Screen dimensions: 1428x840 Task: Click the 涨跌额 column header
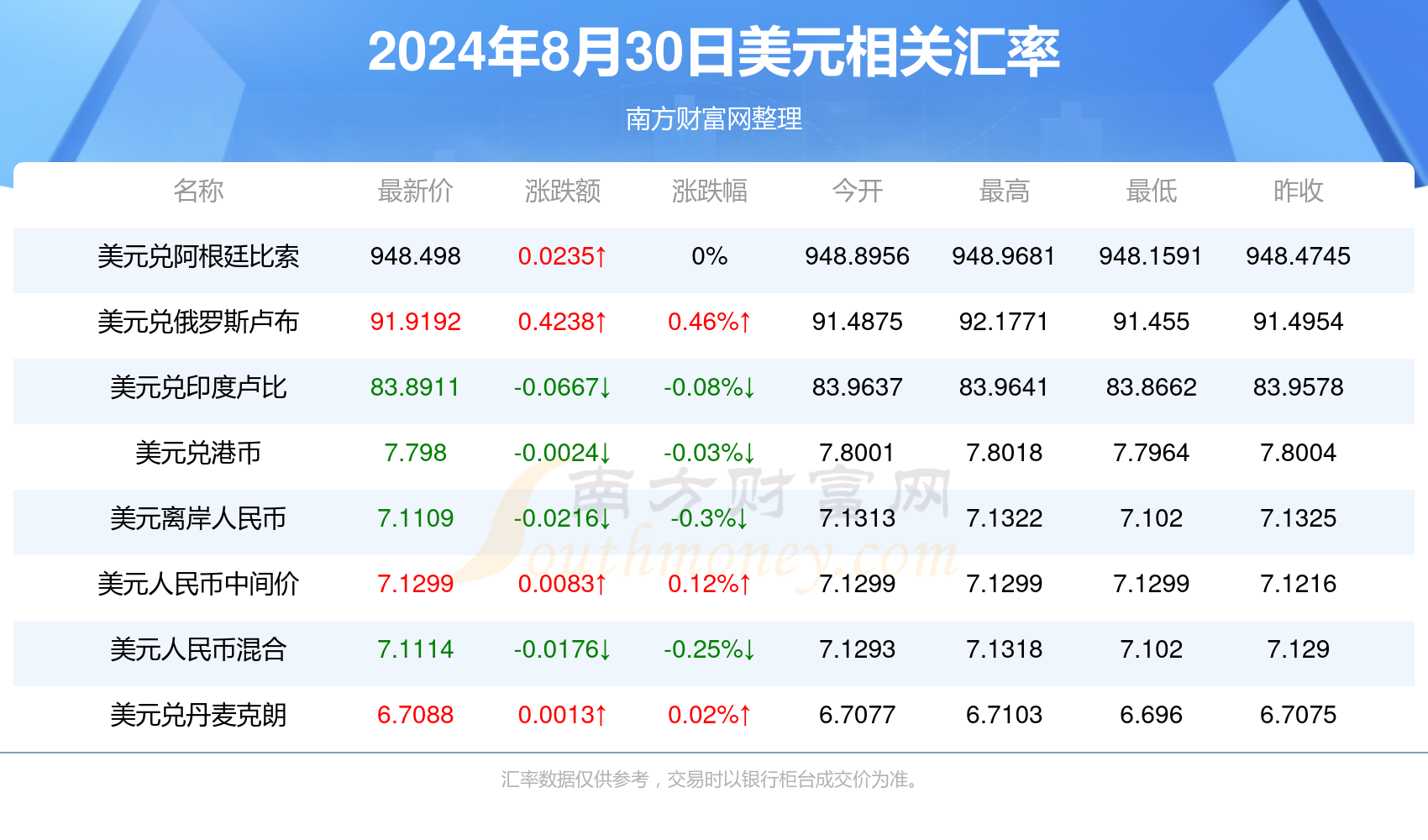[563, 192]
